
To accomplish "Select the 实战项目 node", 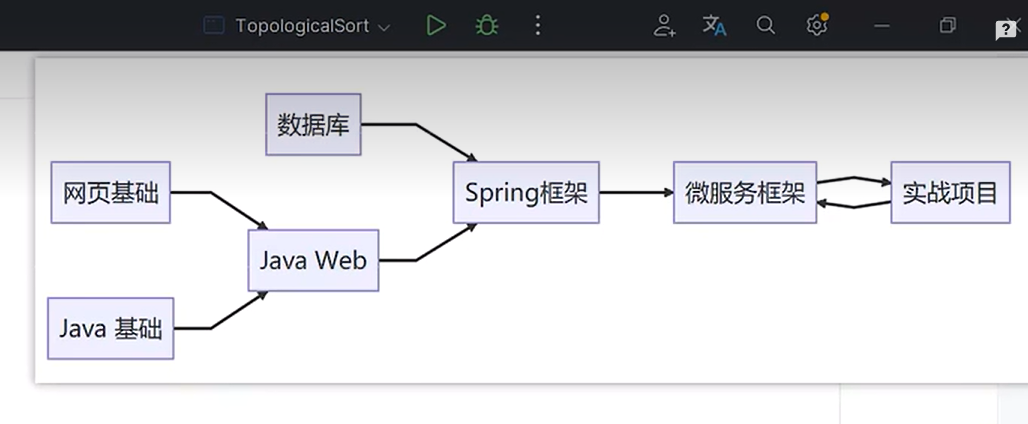I will coord(950,192).
